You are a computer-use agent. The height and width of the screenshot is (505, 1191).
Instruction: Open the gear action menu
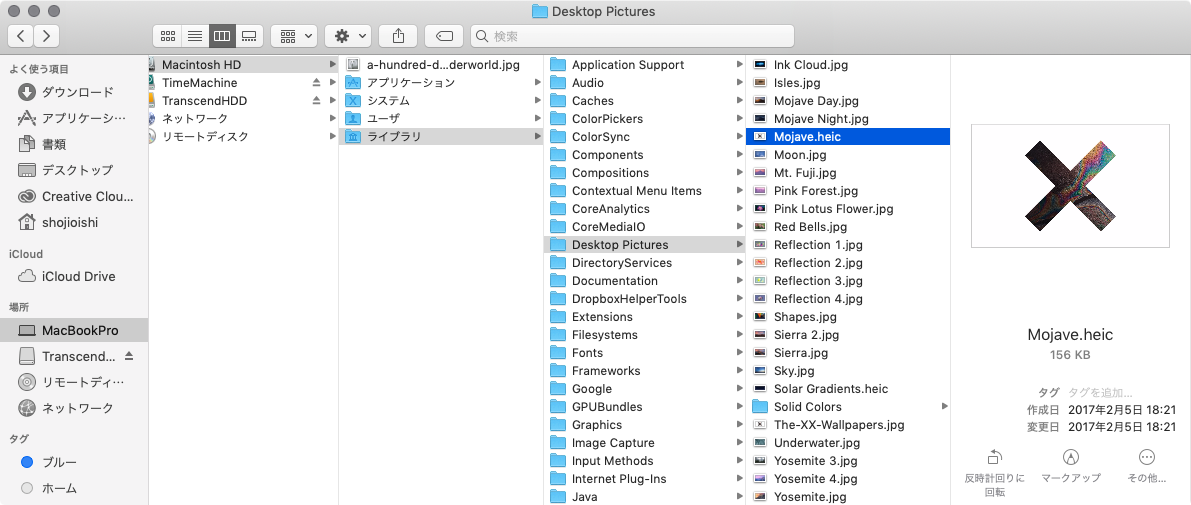tap(348, 35)
